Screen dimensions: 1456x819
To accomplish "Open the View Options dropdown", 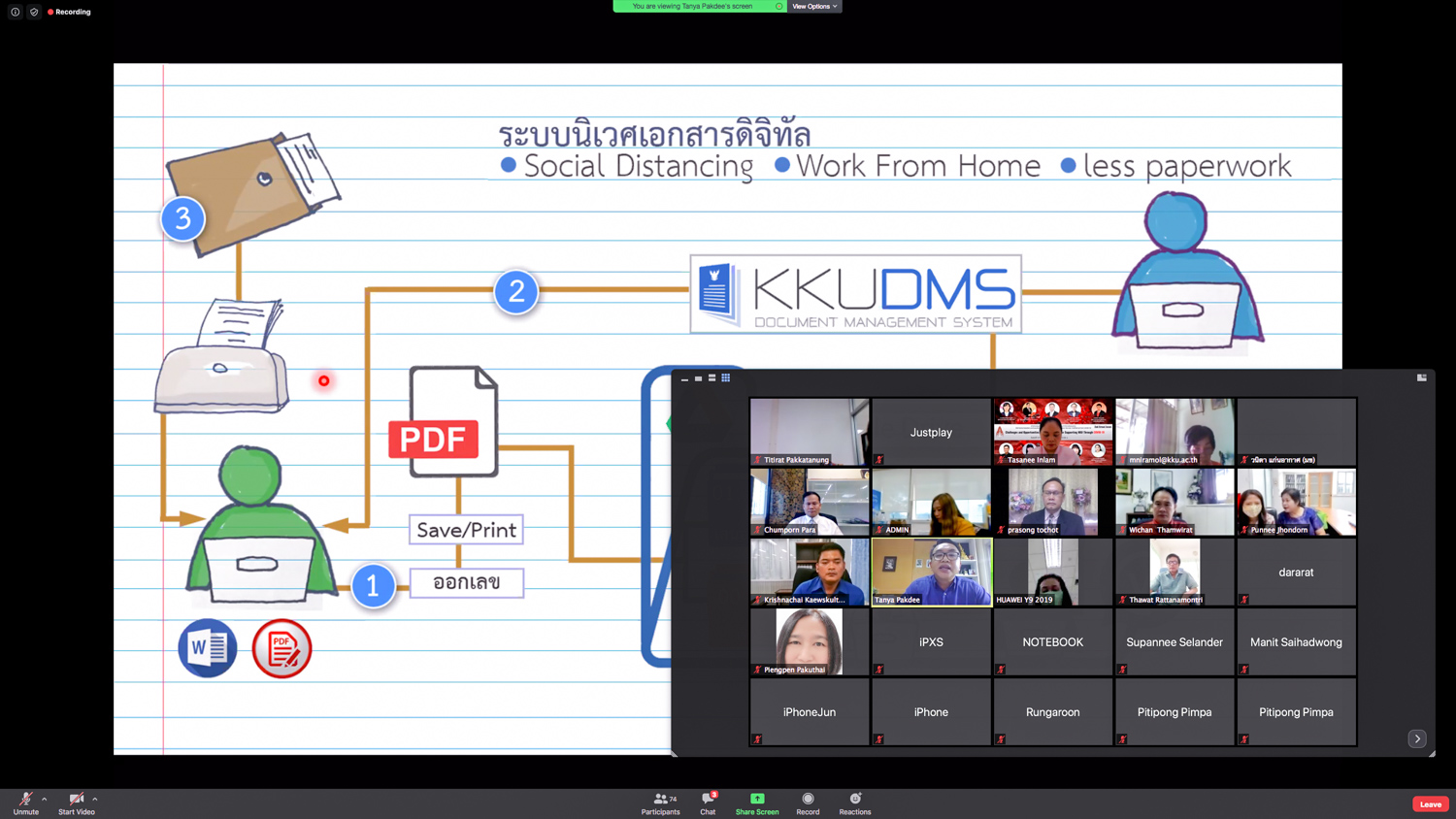I will 814,6.
